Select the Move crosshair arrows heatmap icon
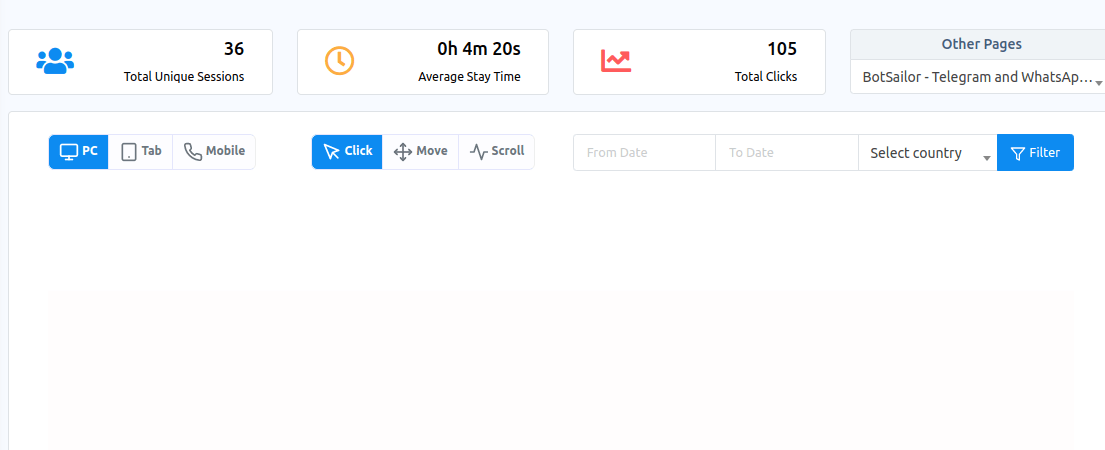1105x450 pixels. [x=403, y=152]
